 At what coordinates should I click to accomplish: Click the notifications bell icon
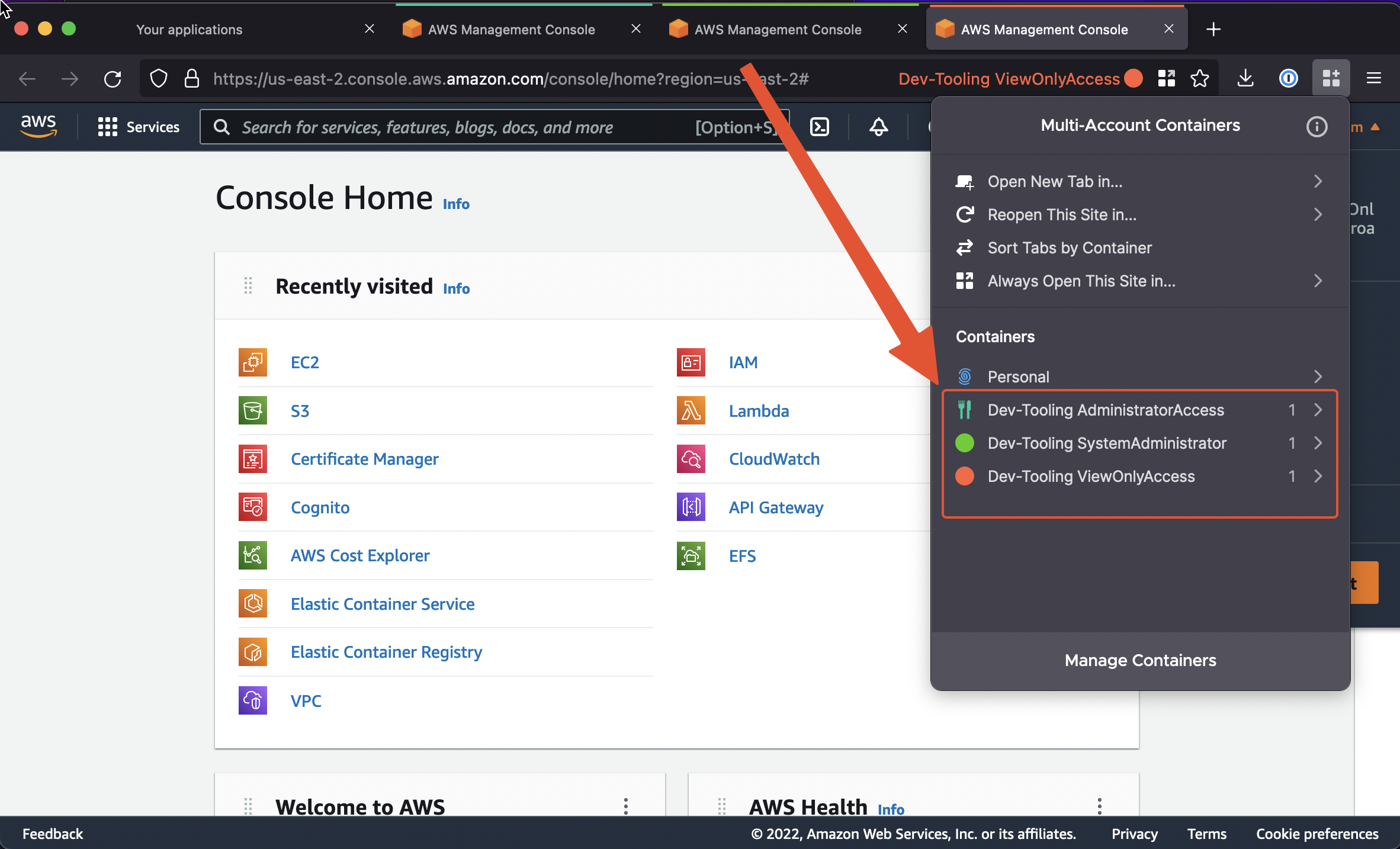878,127
